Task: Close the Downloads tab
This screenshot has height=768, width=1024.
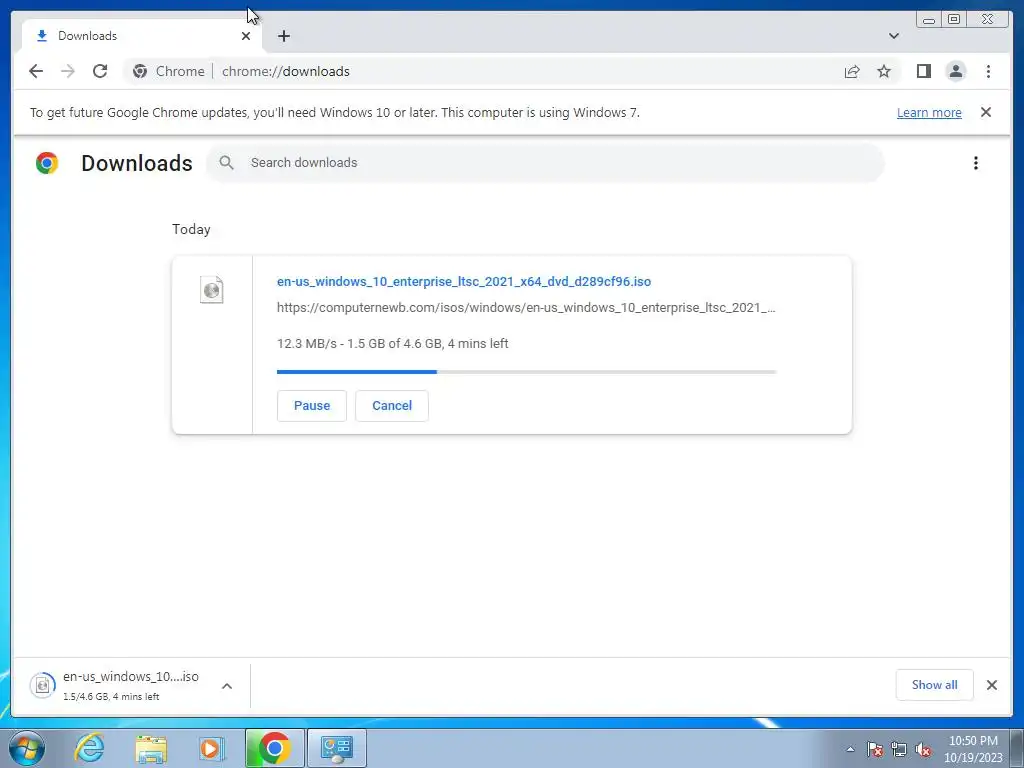Action: (x=246, y=36)
